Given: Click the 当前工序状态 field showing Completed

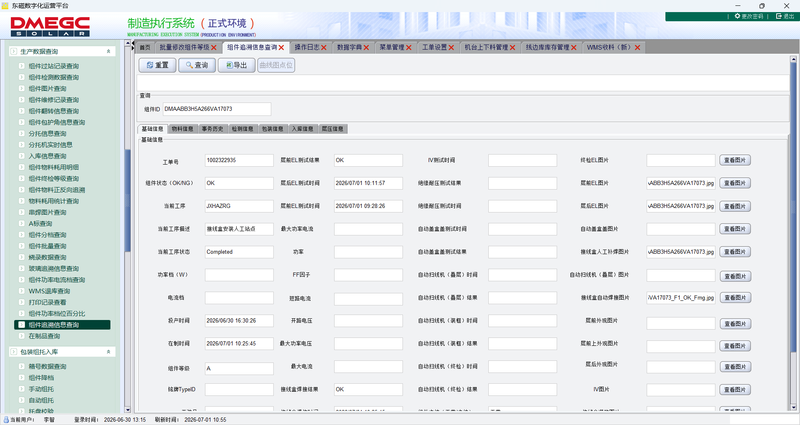Looking at the screenshot, I should coord(239,252).
